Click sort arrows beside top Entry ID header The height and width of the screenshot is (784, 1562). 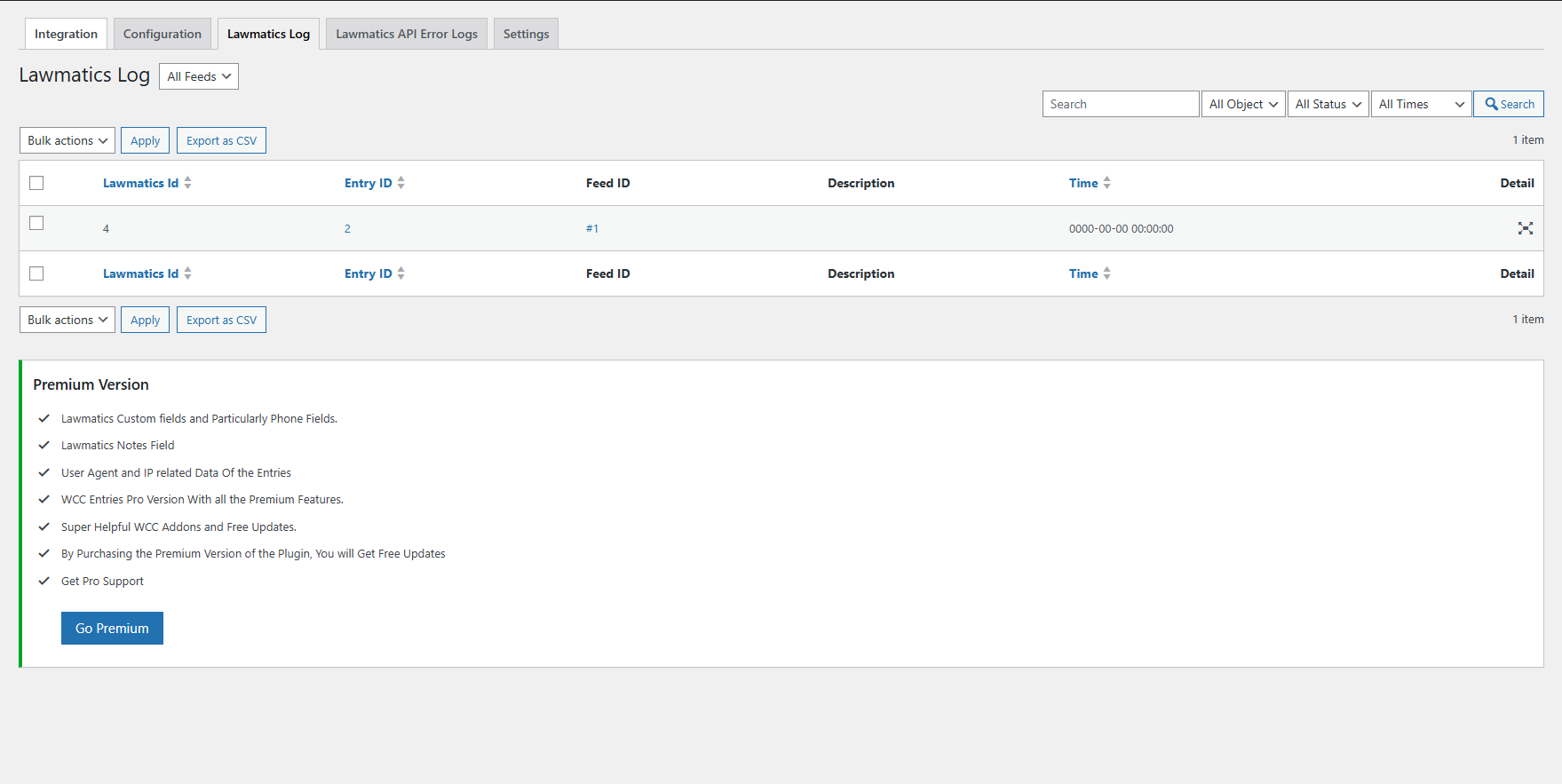tap(401, 183)
